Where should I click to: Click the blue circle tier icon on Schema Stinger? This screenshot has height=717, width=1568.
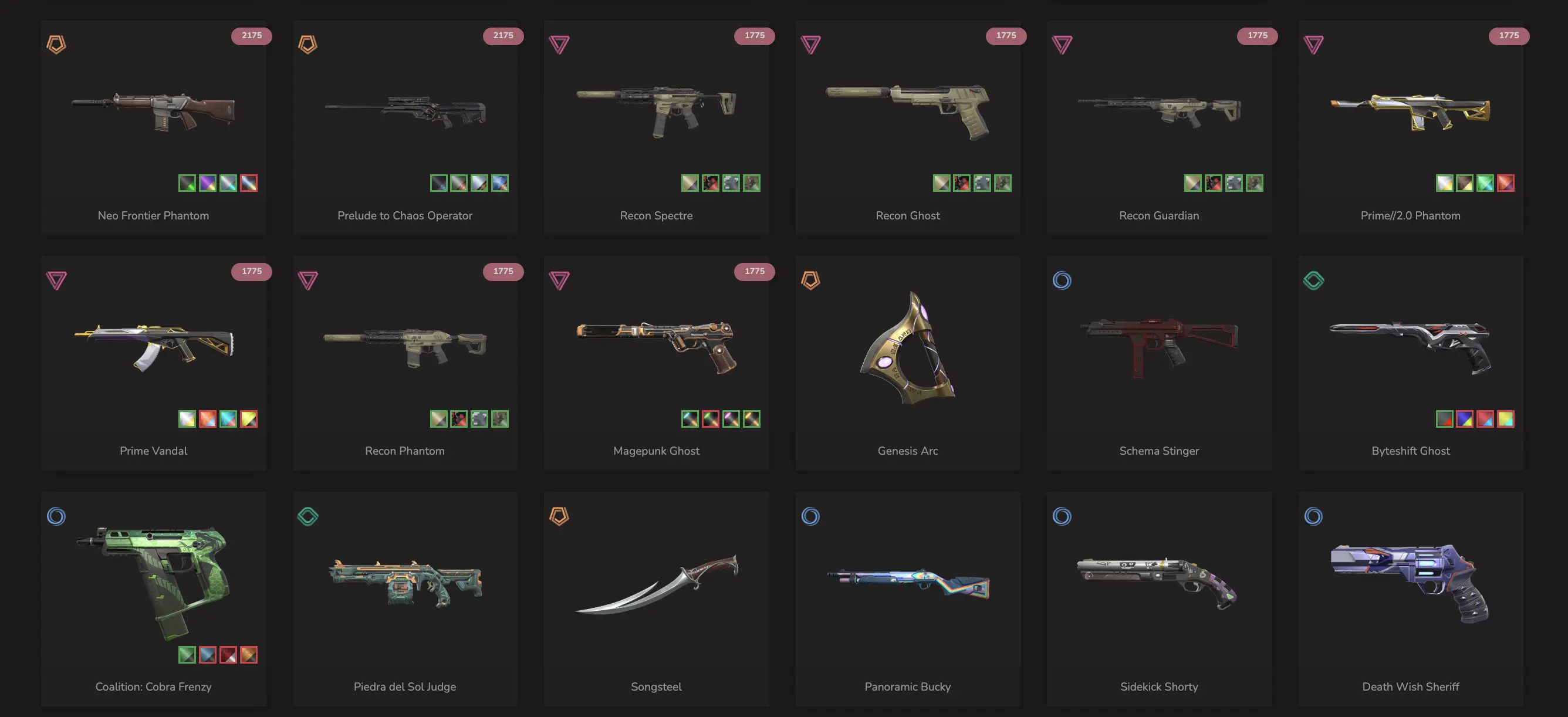point(1062,280)
